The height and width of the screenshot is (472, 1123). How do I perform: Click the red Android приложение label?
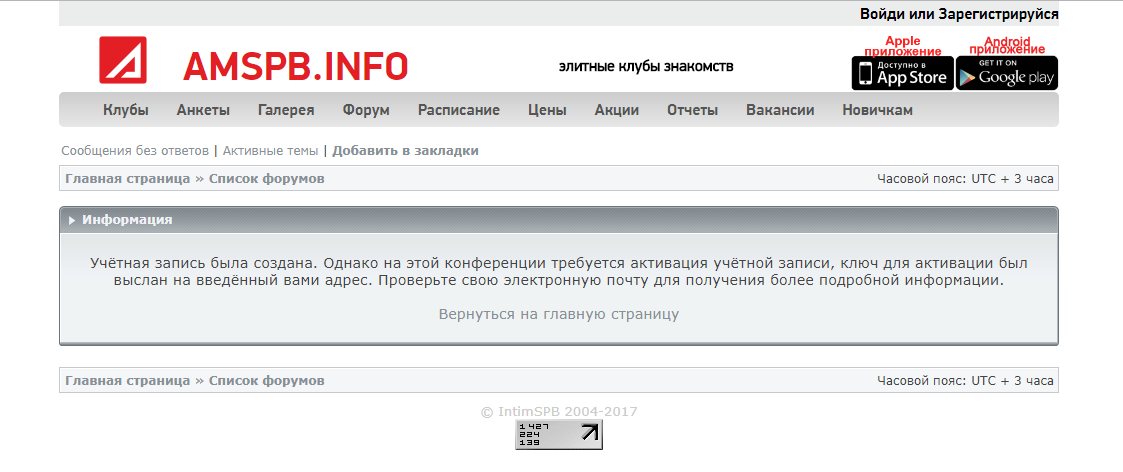[1007, 45]
